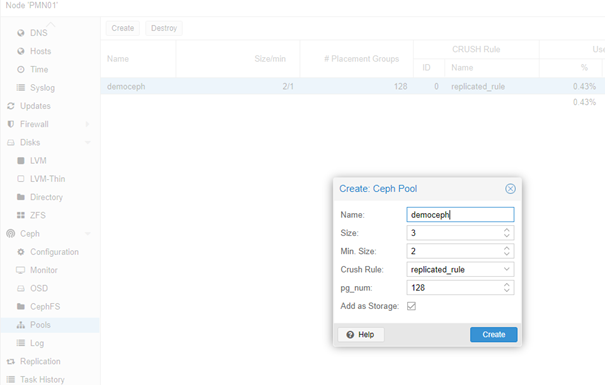The image size is (605, 385).
Task: Click the pool Name input field
Action: coord(460,214)
